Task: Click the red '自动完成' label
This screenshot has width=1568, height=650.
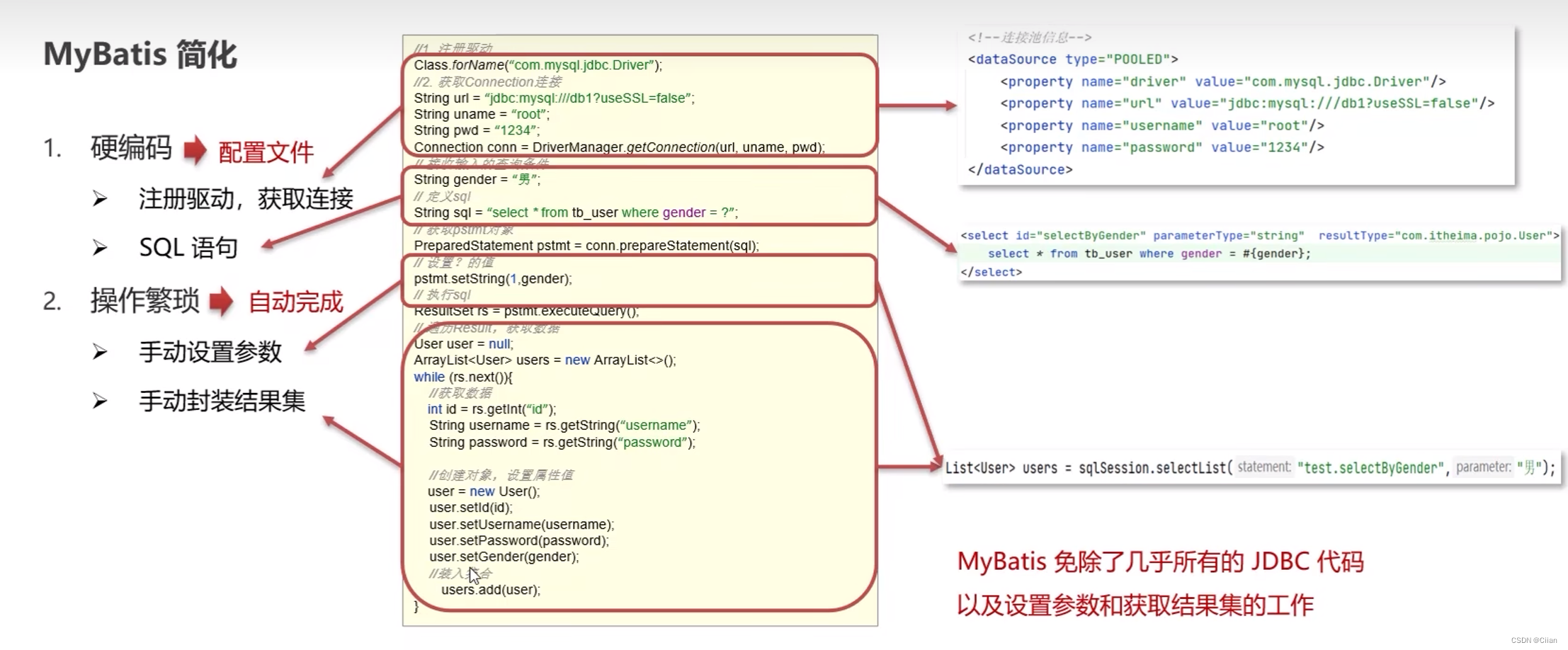Action: pos(295,302)
